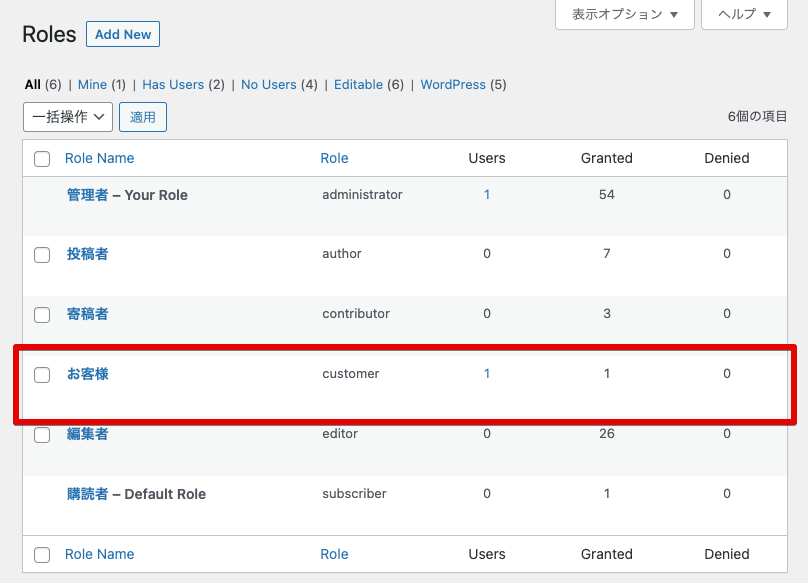This screenshot has height=583, width=808.
Task: Filter roles by Mine tab
Action: 91,85
